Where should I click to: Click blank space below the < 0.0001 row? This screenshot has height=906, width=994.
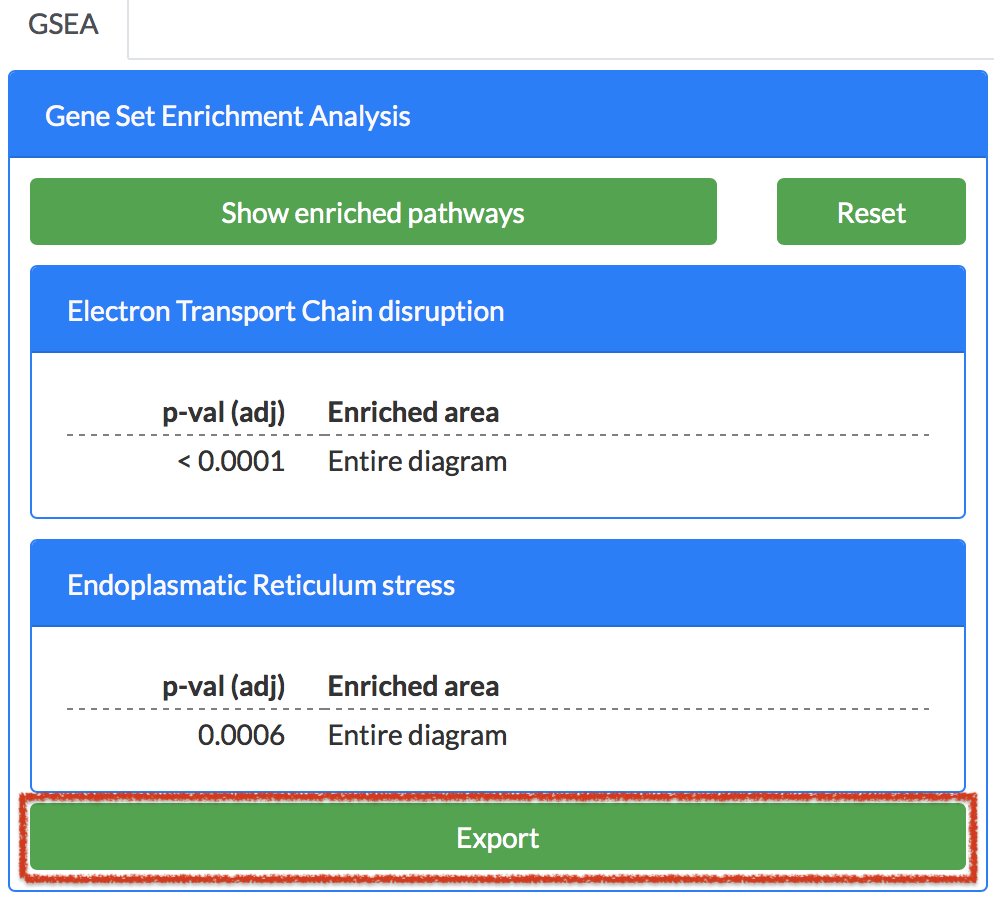click(x=497, y=497)
